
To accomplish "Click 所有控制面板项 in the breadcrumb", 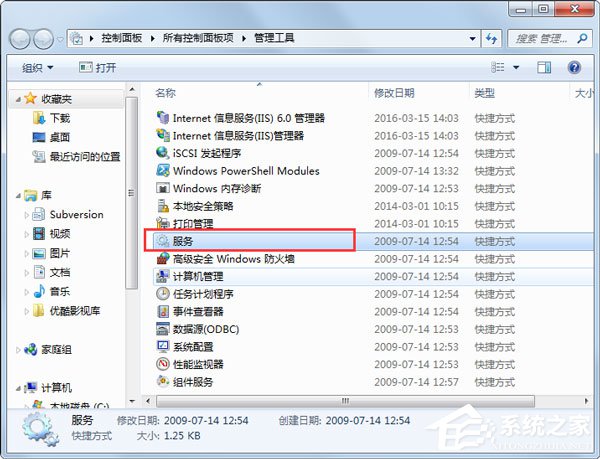I will click(x=198, y=38).
